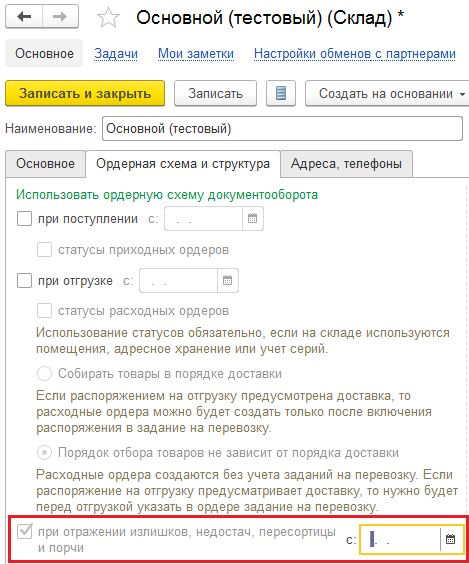
Task: Go back with the left arrow button
Action: pyautogui.click(x=24, y=17)
